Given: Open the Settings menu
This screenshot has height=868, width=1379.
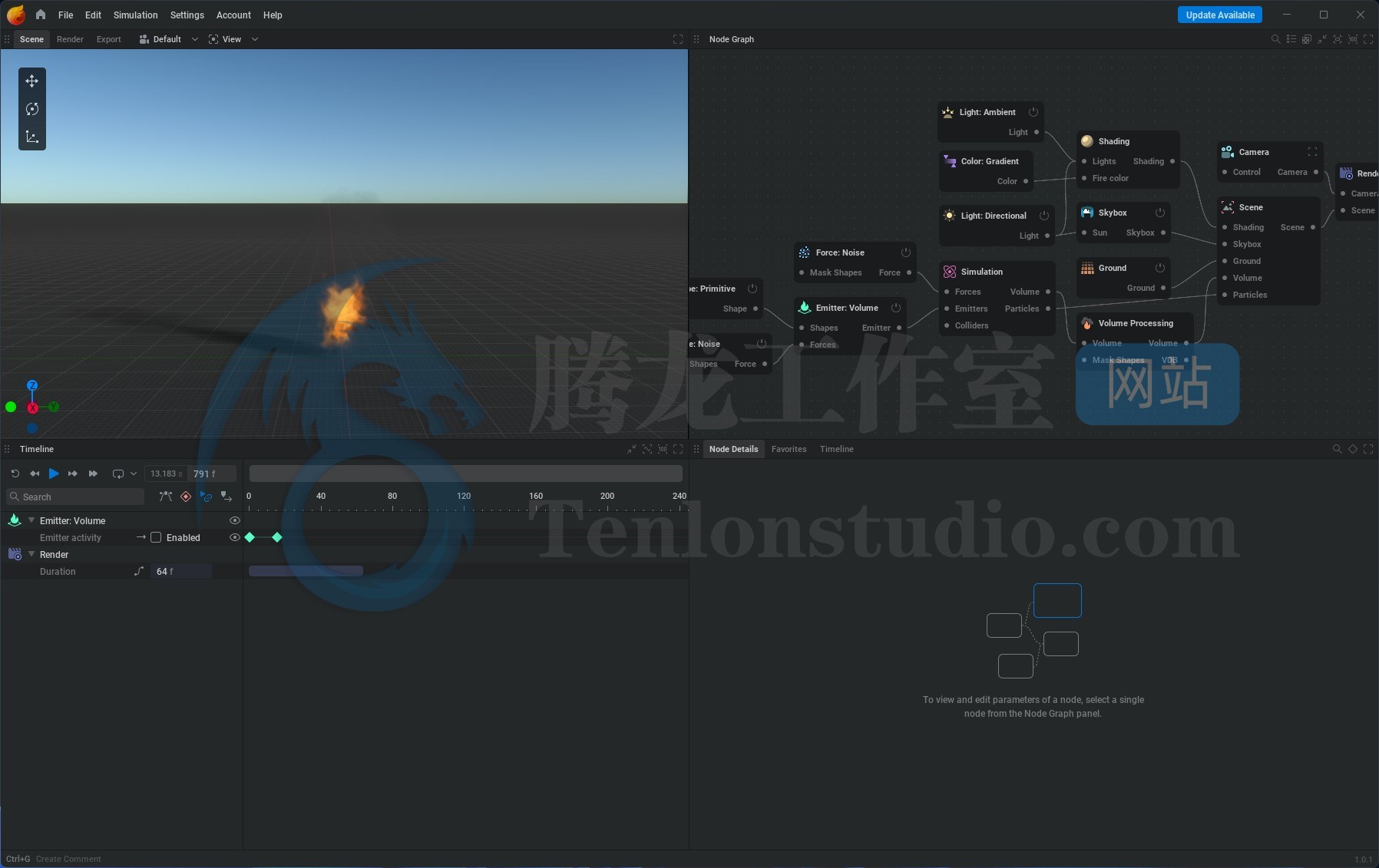Looking at the screenshot, I should 187,15.
